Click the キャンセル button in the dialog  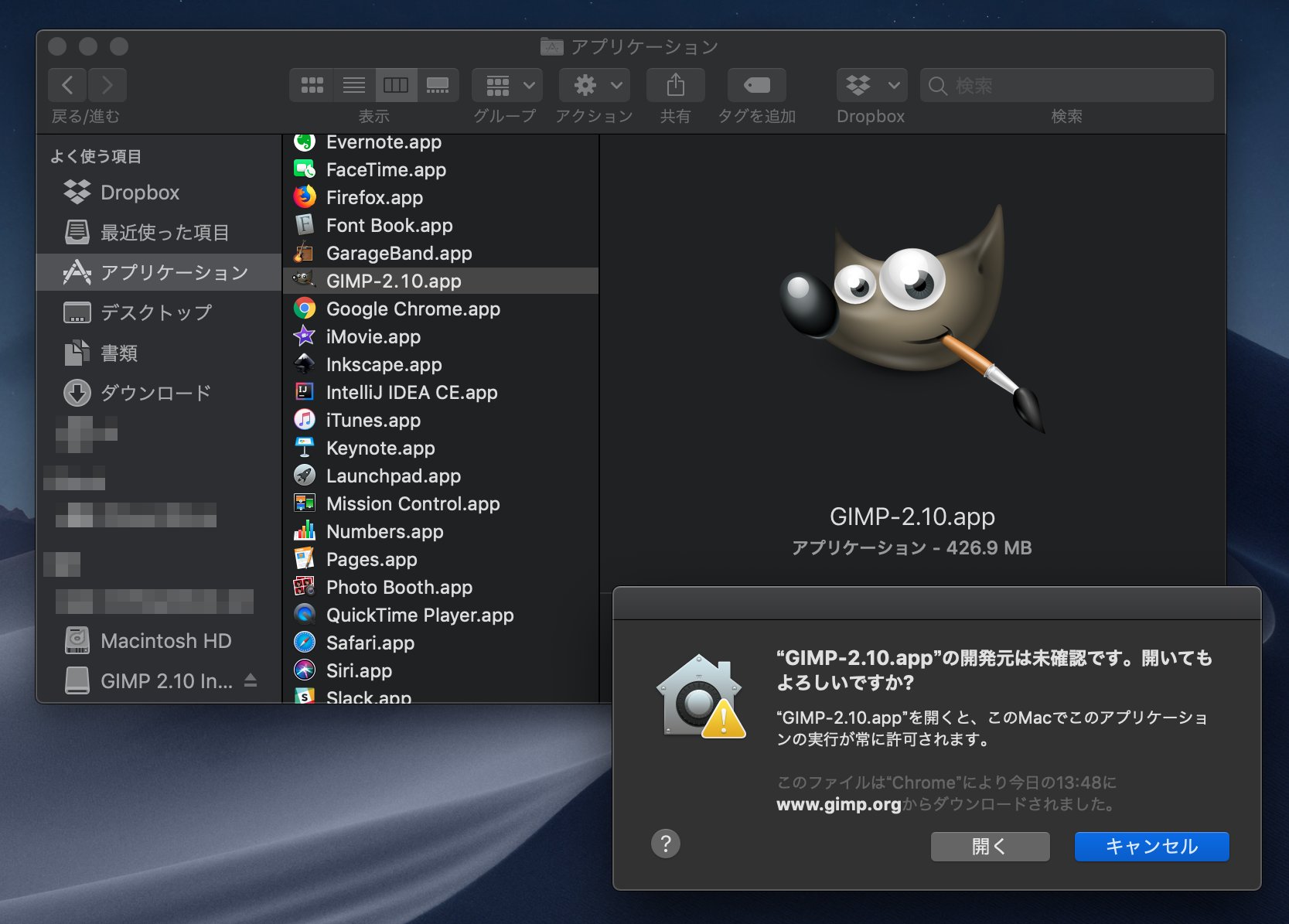(x=1151, y=847)
